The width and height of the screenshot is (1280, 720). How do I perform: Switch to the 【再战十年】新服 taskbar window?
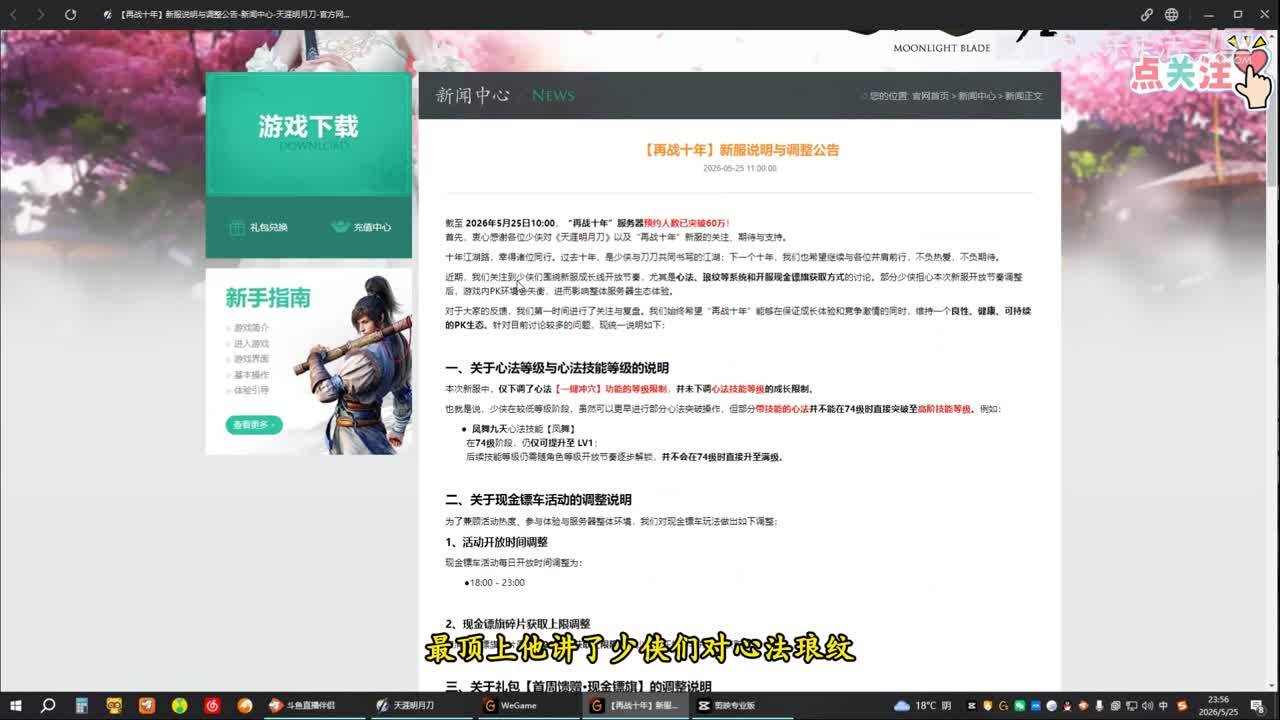pyautogui.click(x=635, y=705)
